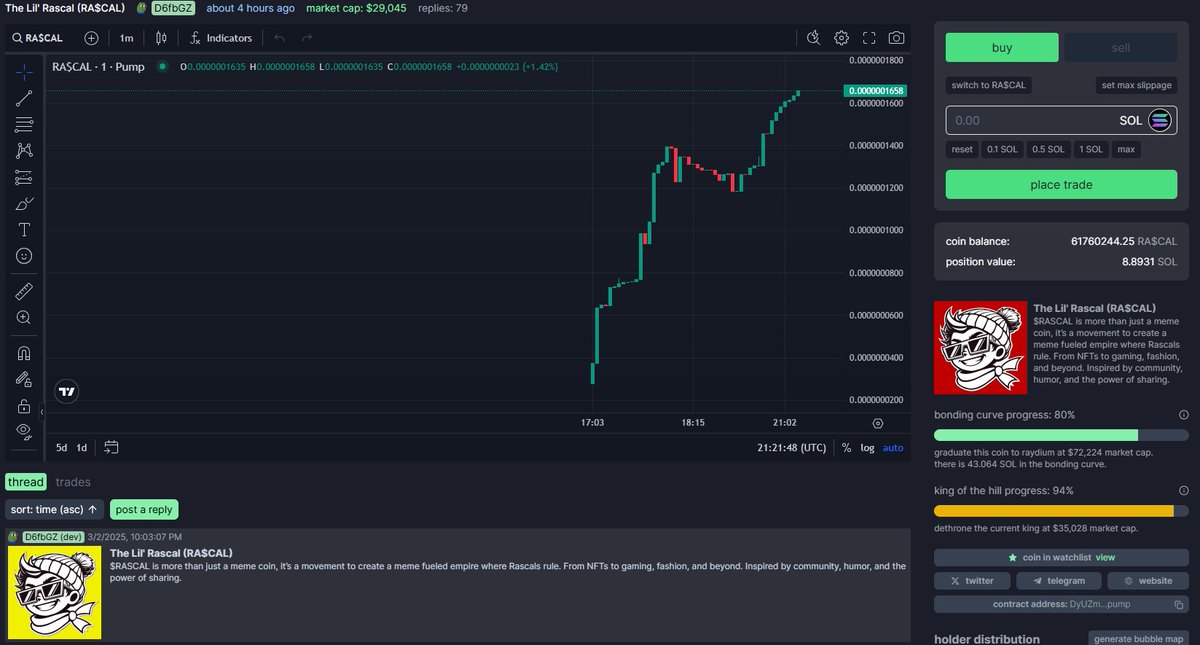
Task: Select the chart patterns tool
Action: (24, 151)
